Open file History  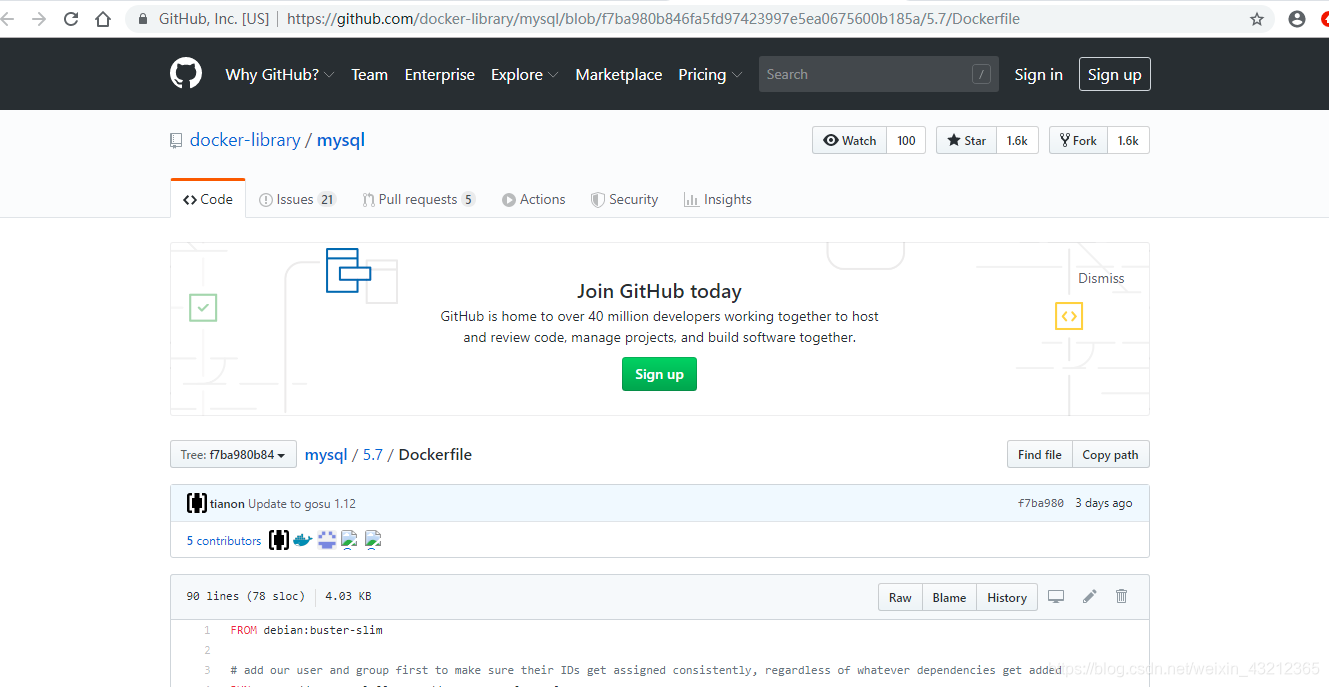click(x=1007, y=597)
